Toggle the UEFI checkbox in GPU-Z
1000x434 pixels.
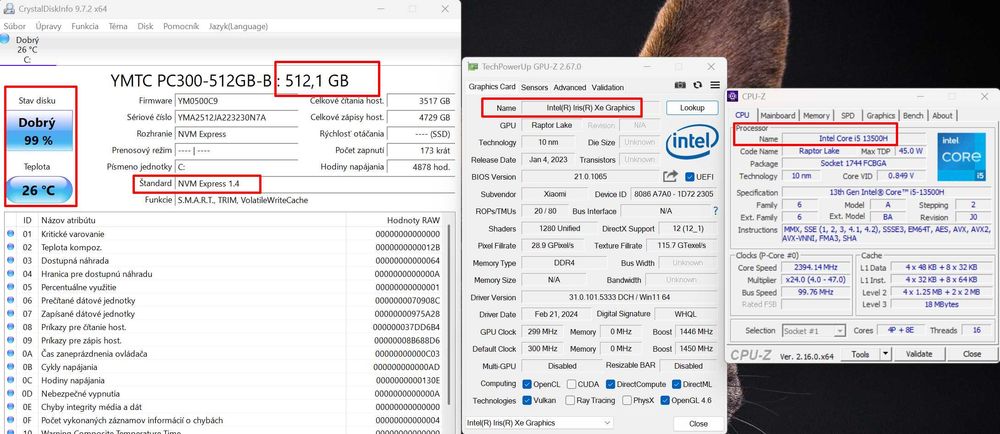689,177
